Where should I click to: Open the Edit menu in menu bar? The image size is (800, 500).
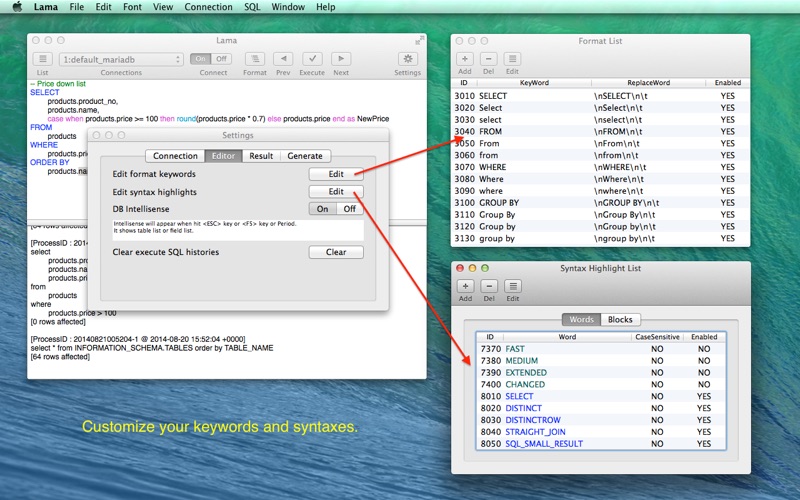coord(103,7)
